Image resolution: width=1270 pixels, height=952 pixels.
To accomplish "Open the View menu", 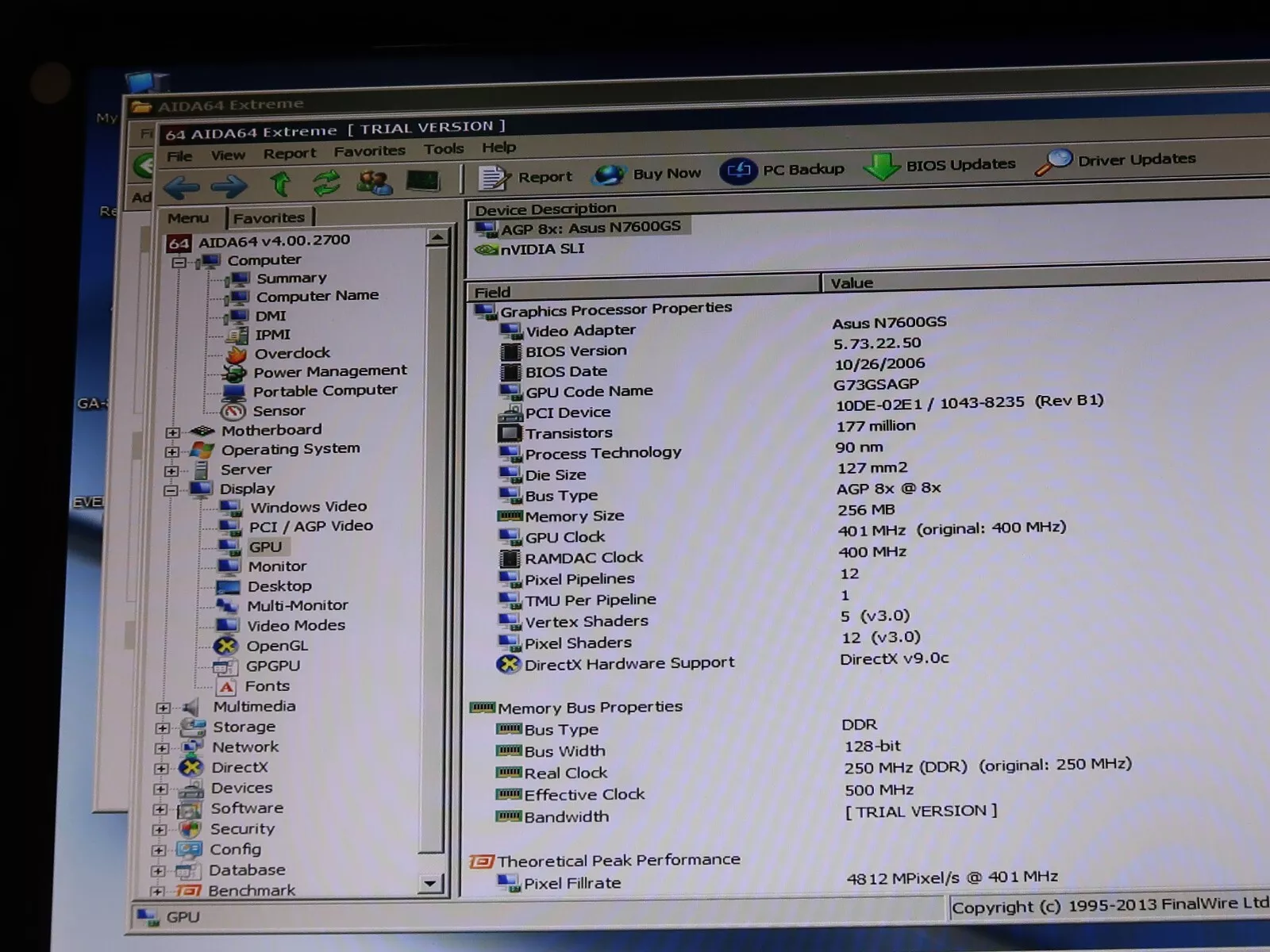I will pyautogui.click(x=228, y=155).
